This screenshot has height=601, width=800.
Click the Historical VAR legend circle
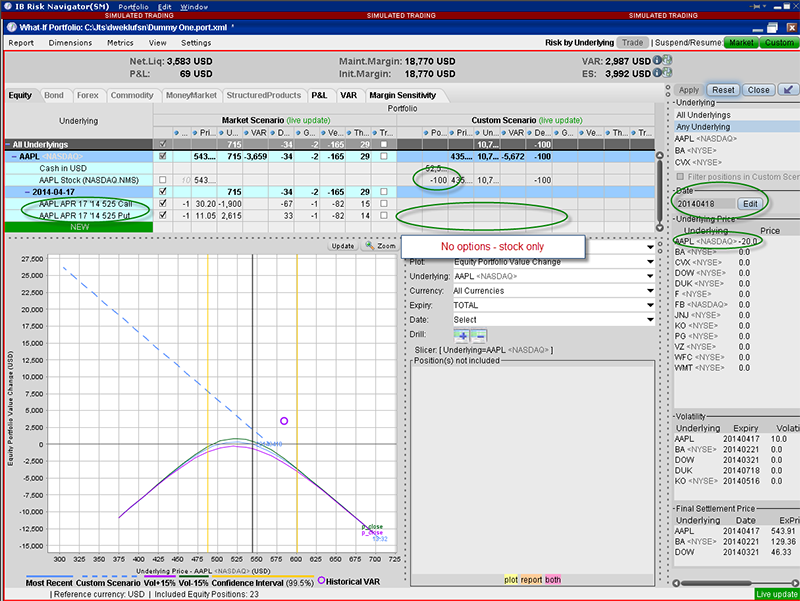click(321, 580)
